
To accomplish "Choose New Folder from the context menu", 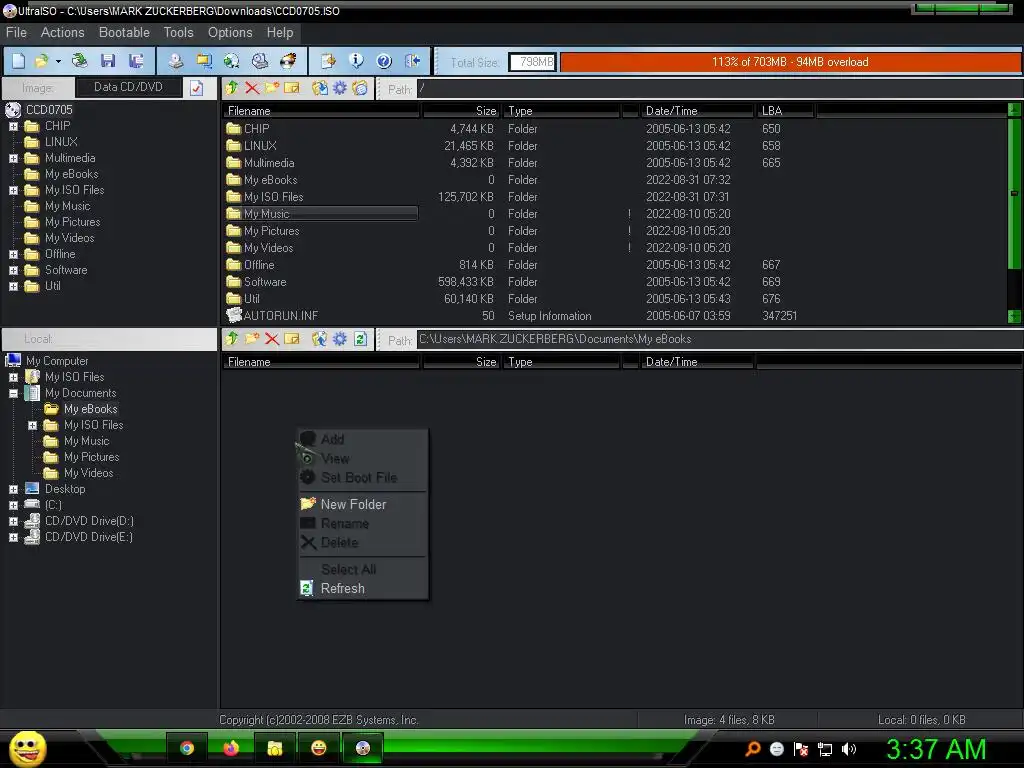I will click(362, 504).
